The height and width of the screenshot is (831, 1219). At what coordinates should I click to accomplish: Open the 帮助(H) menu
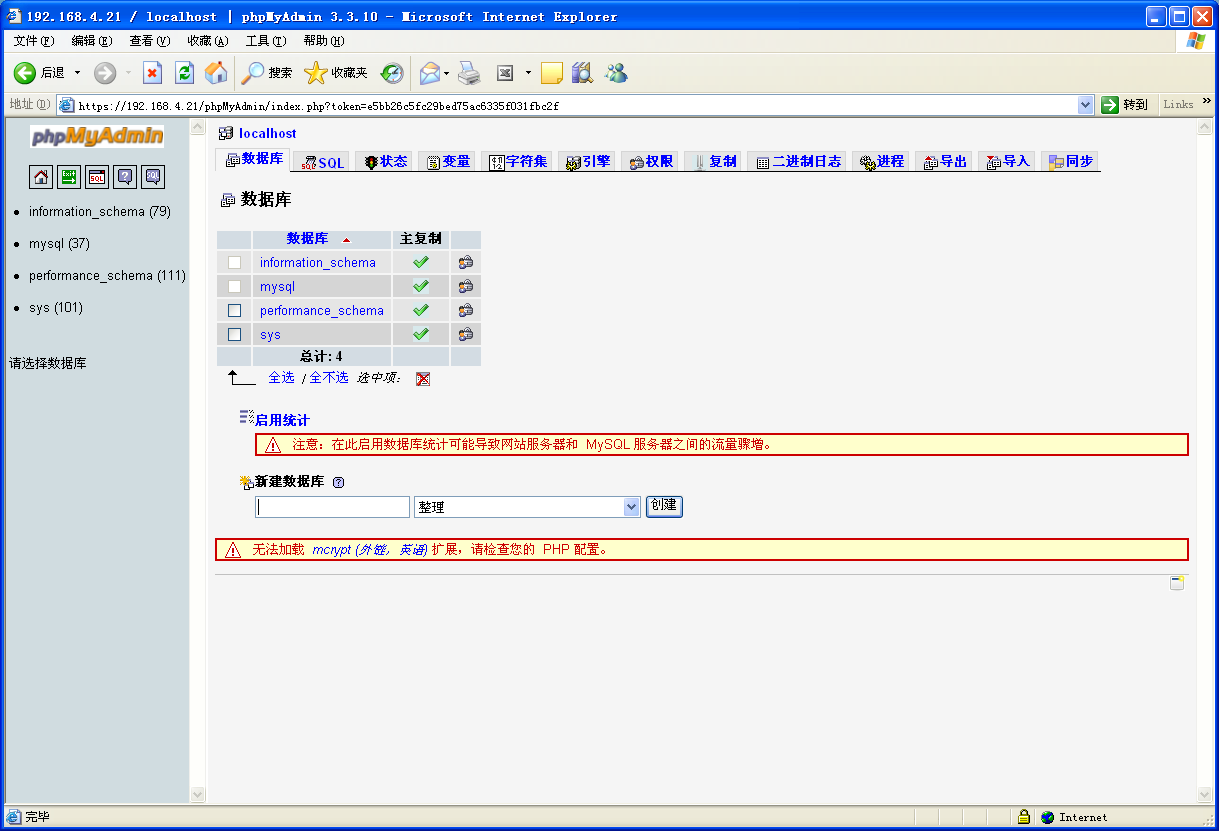[324, 41]
